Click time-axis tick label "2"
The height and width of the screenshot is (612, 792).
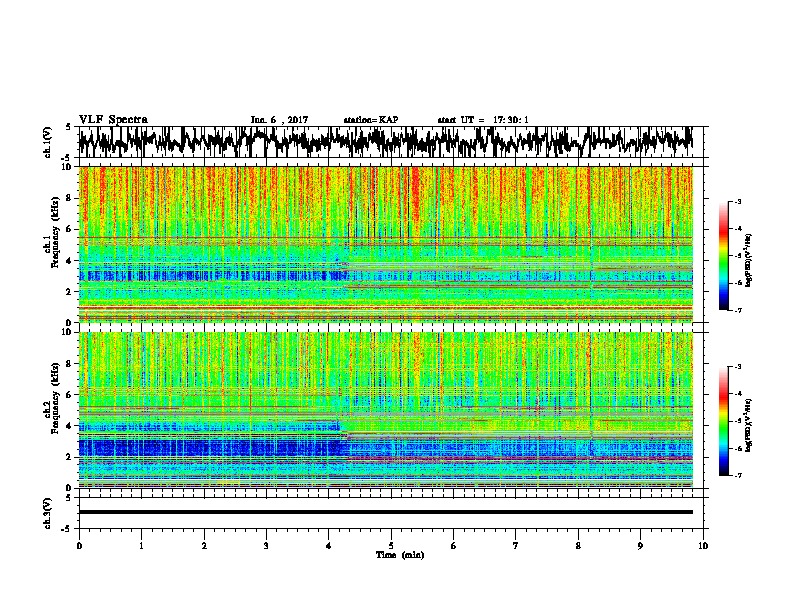pyautogui.click(x=204, y=546)
